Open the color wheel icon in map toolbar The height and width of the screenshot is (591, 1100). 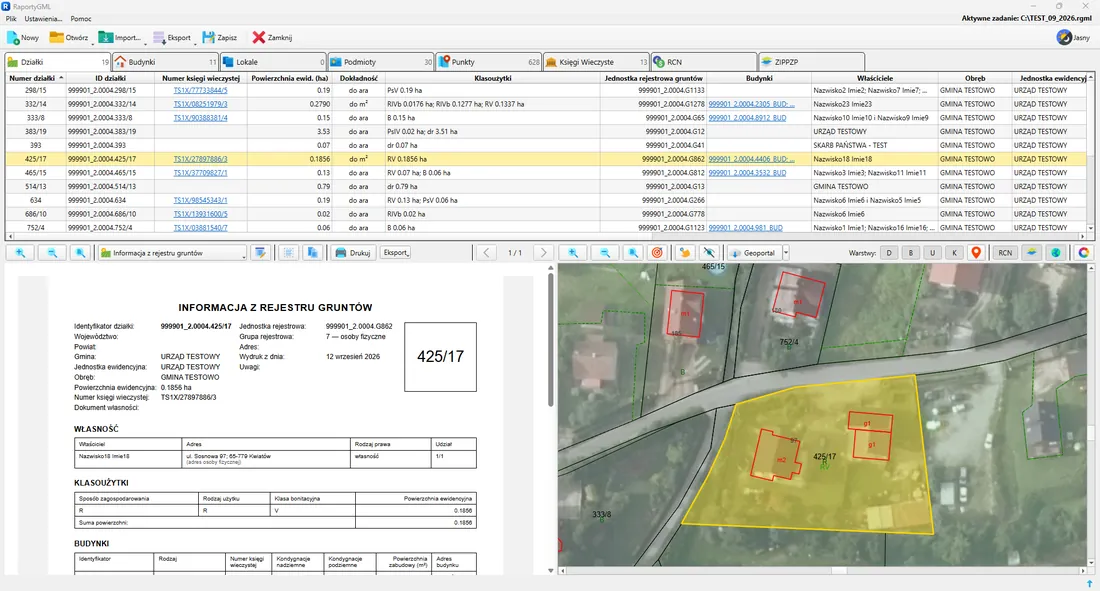click(1084, 253)
